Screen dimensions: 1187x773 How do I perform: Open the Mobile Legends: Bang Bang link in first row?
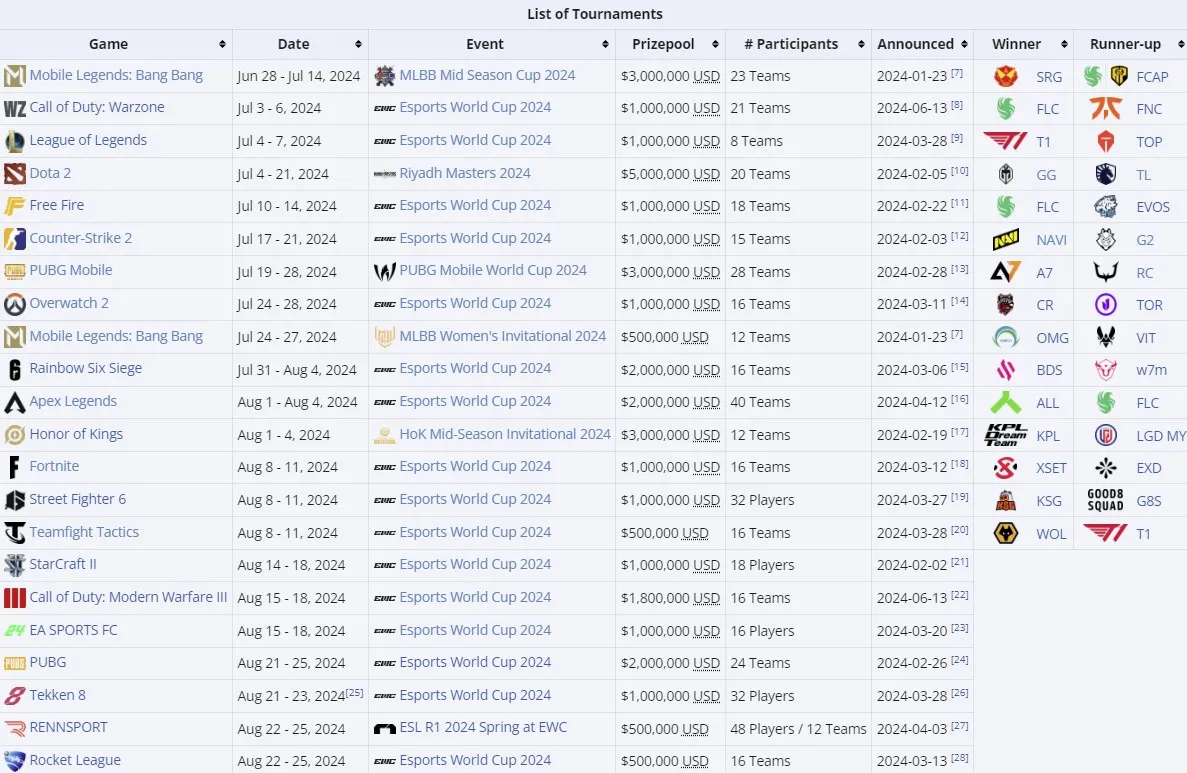point(116,76)
